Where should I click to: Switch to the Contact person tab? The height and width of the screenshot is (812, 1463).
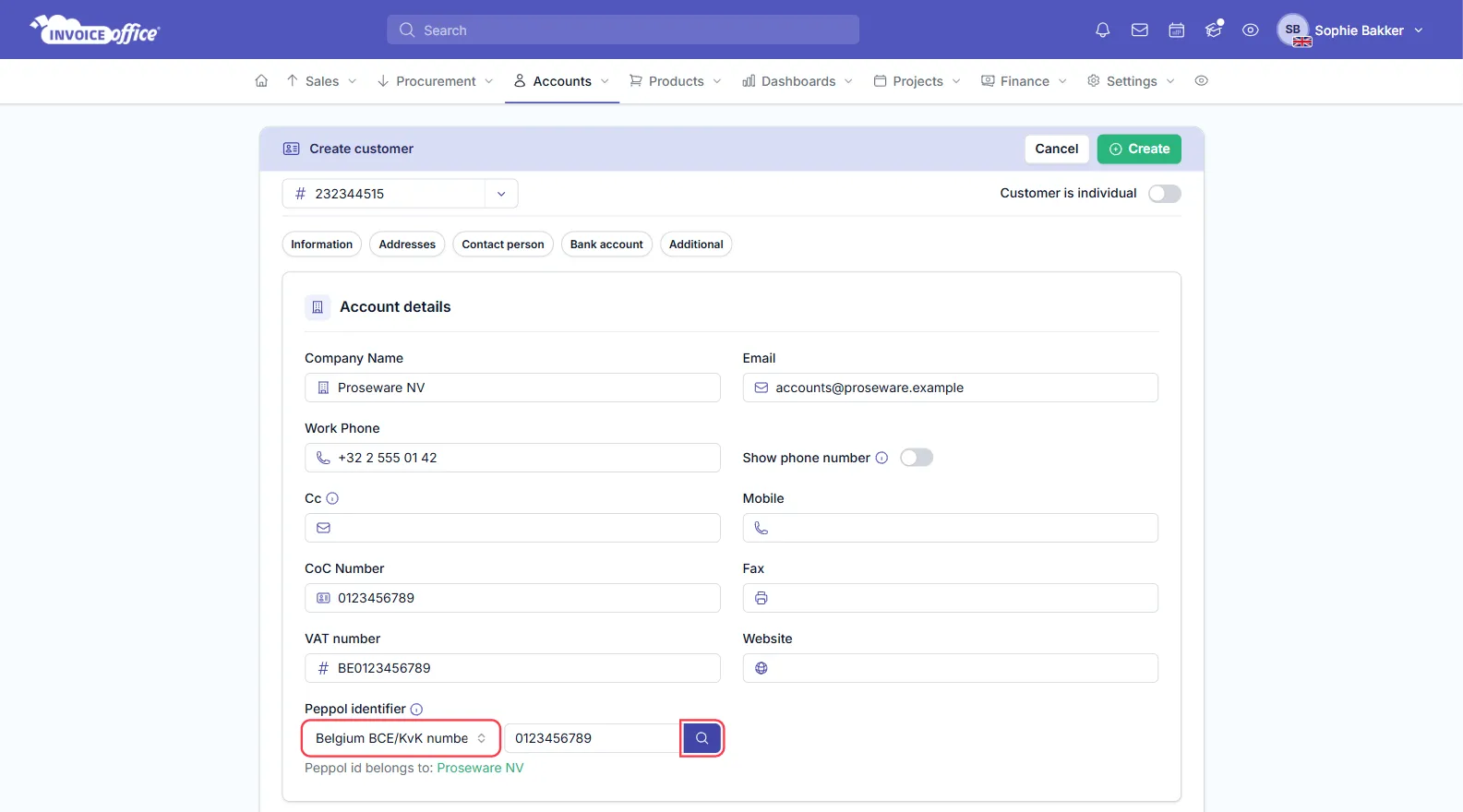[x=503, y=245]
